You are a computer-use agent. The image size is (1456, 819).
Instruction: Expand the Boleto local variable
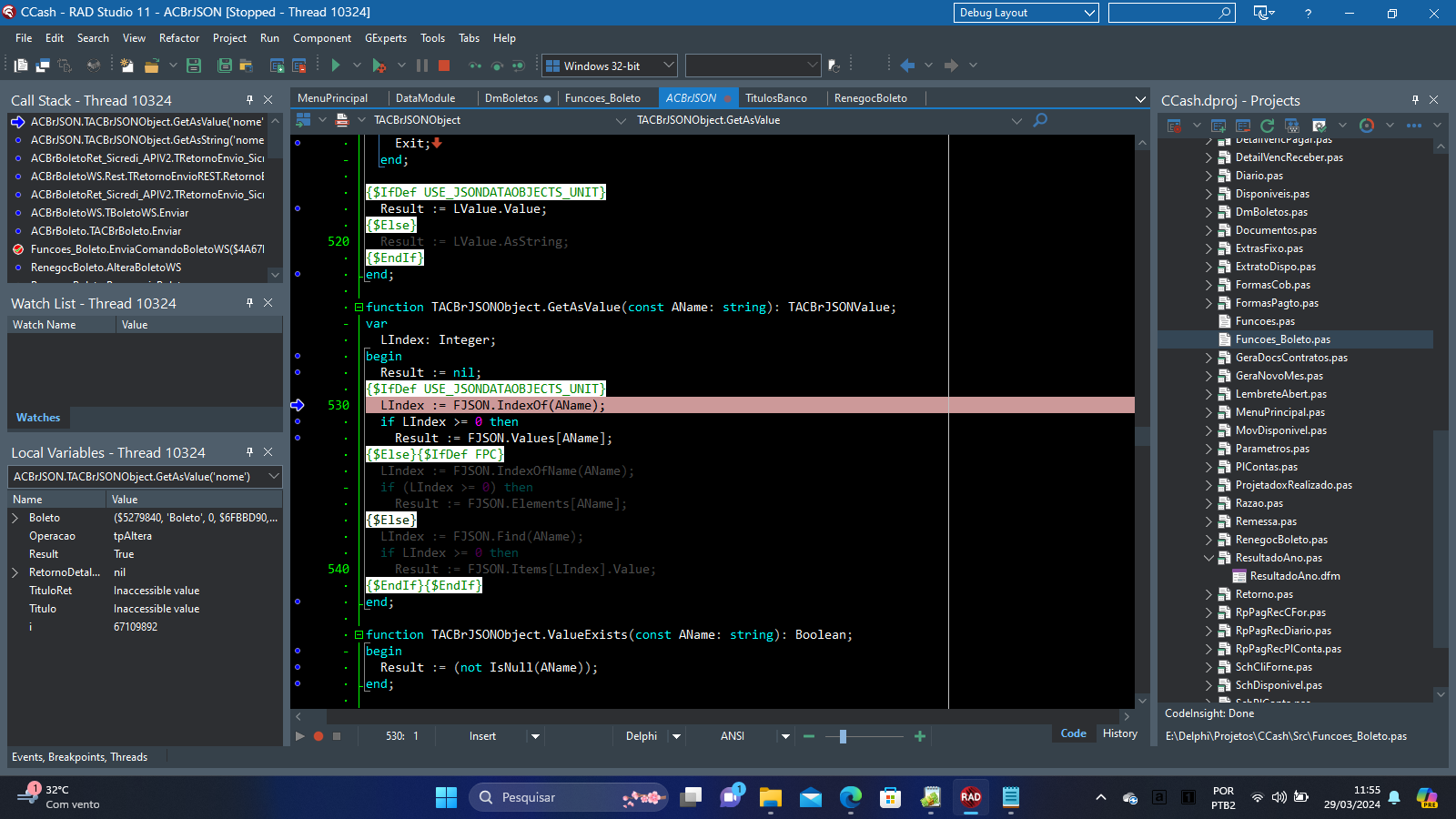pos(15,518)
